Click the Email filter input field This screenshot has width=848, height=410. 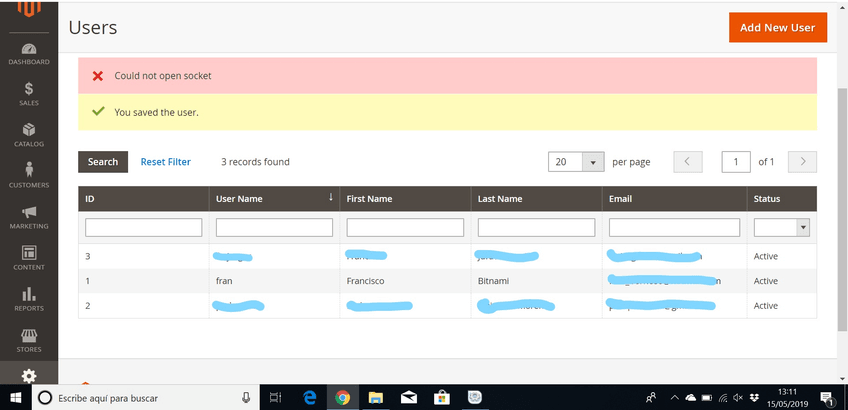(674, 228)
